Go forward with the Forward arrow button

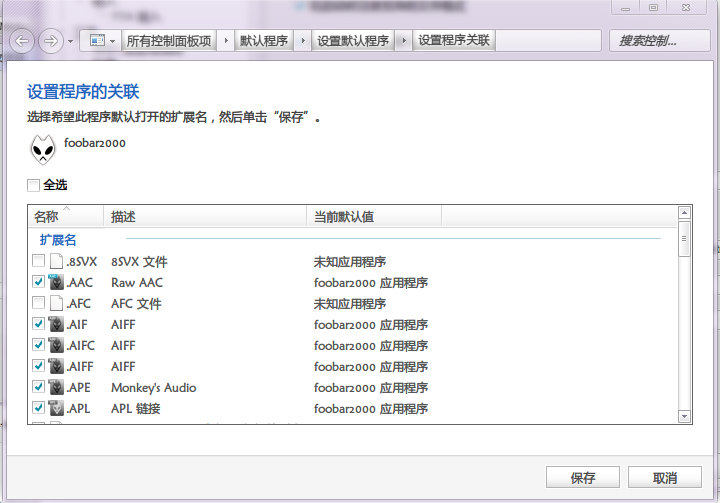coord(51,41)
